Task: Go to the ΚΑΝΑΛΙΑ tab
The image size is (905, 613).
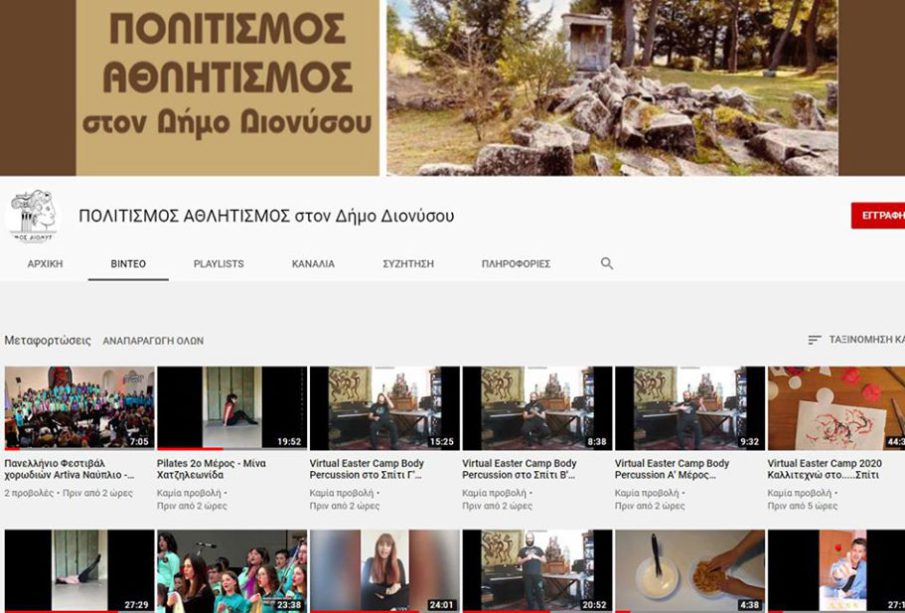Action: (x=313, y=264)
